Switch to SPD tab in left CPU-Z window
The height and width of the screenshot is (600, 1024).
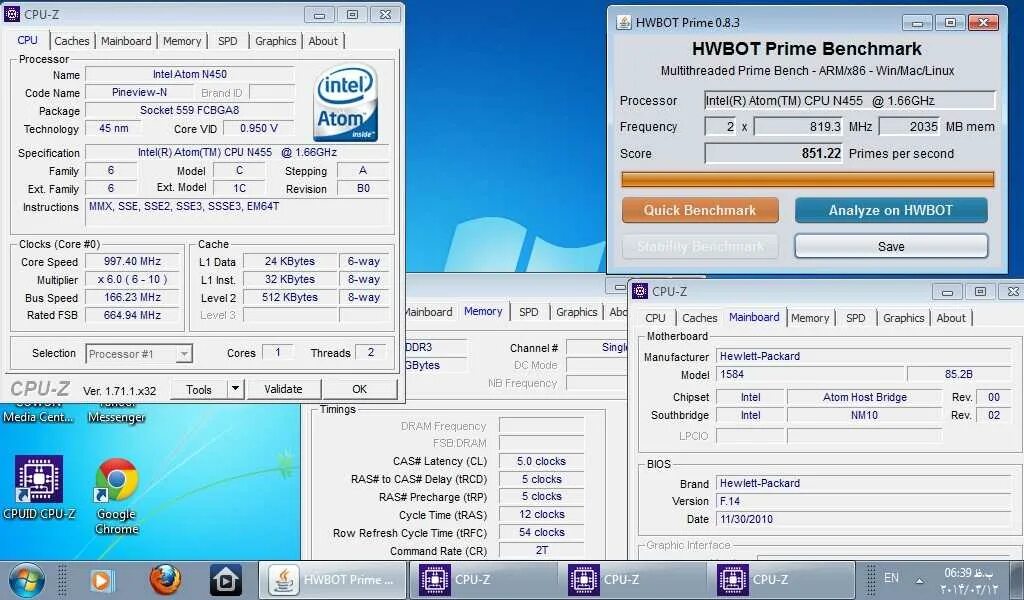[228, 41]
